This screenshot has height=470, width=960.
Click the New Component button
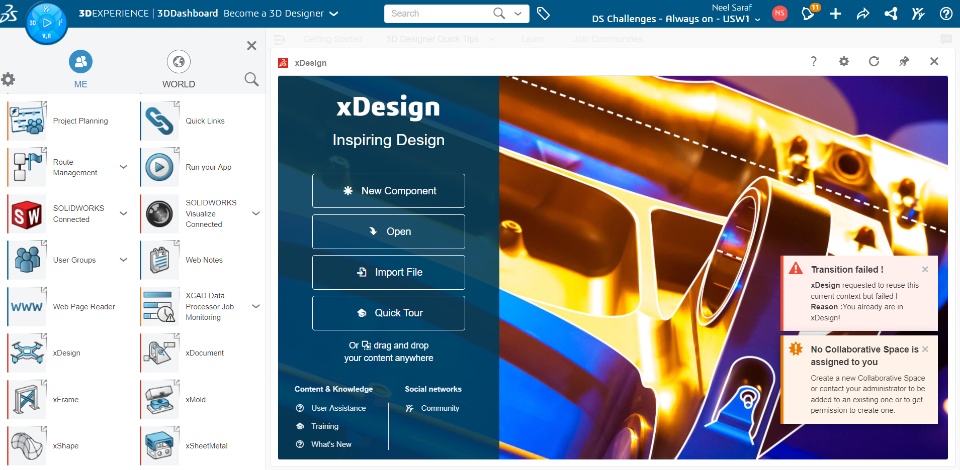[388, 191]
